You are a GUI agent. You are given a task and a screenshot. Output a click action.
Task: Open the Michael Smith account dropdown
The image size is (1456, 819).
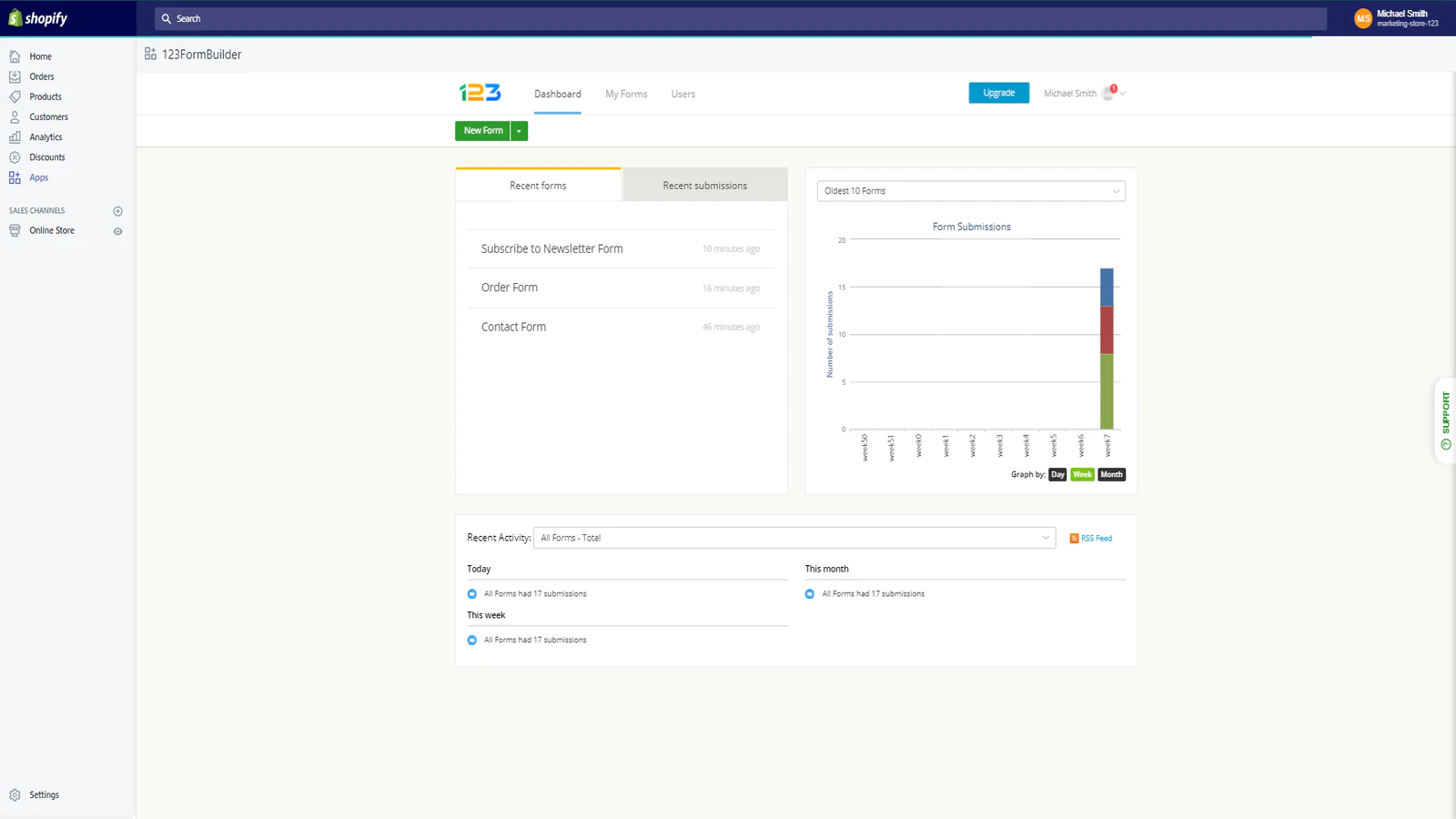(x=1085, y=93)
